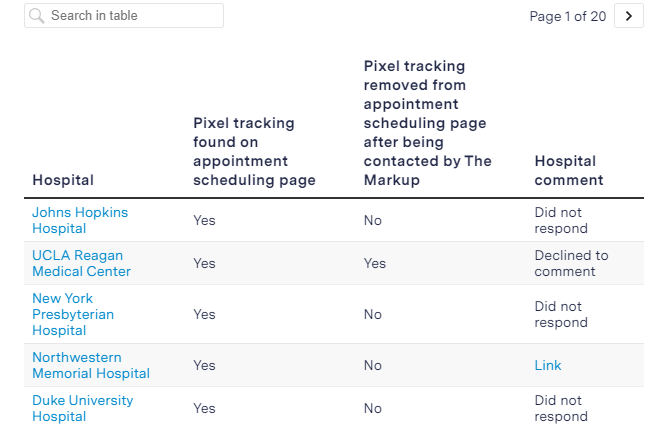The image size is (648, 427).
Task: Go to next page with chevron arrow
Action: pos(629,16)
